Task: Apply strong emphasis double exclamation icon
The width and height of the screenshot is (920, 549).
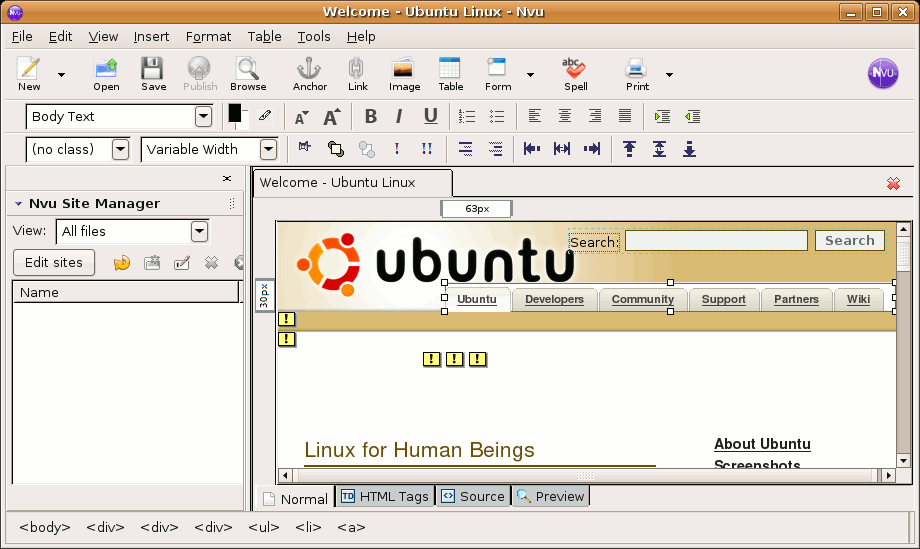Action: 427,149
